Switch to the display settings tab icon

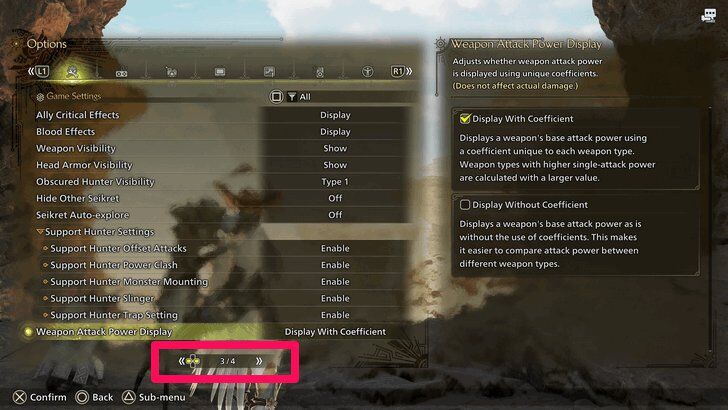220,72
